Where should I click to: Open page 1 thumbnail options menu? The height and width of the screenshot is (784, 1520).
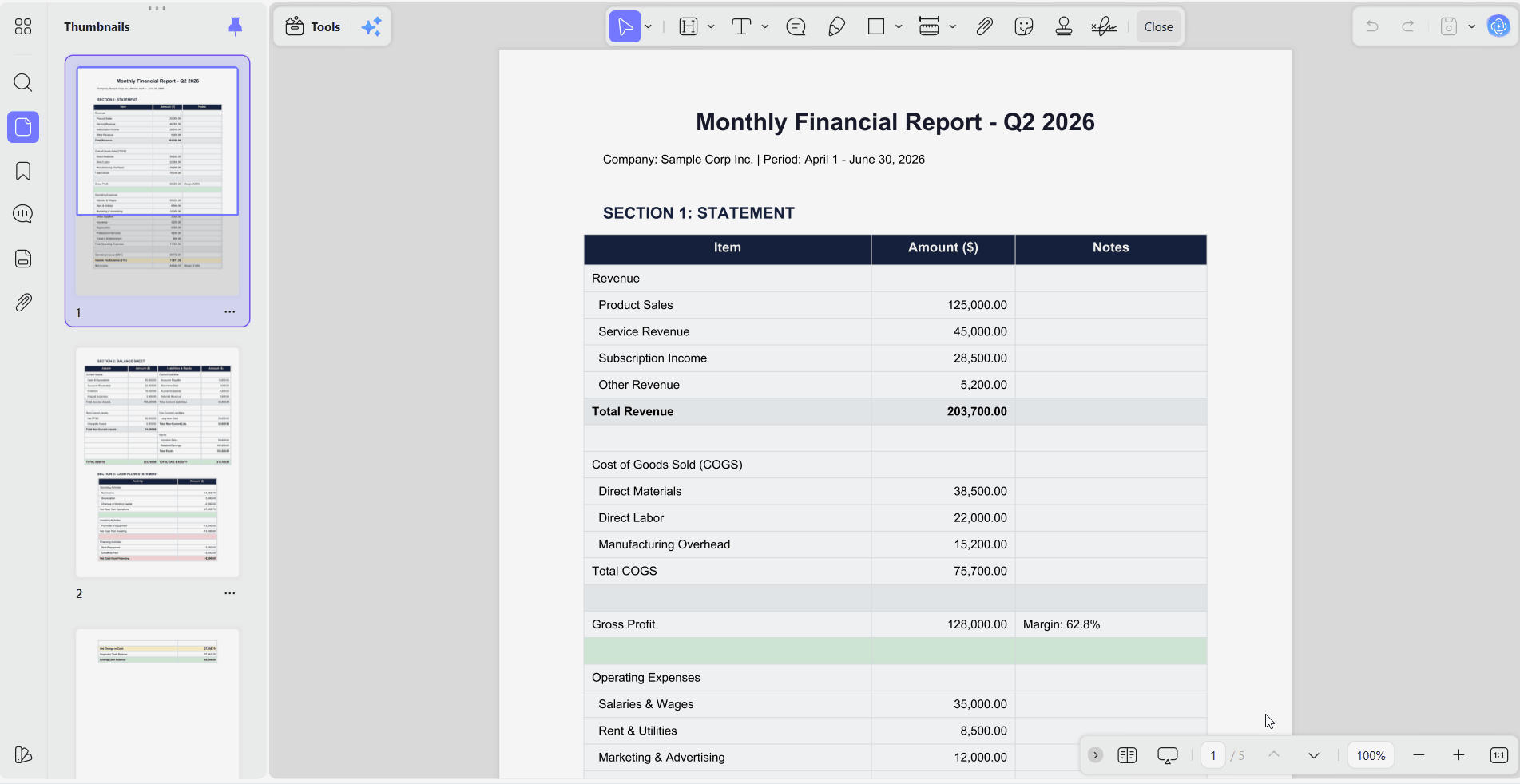[230, 312]
